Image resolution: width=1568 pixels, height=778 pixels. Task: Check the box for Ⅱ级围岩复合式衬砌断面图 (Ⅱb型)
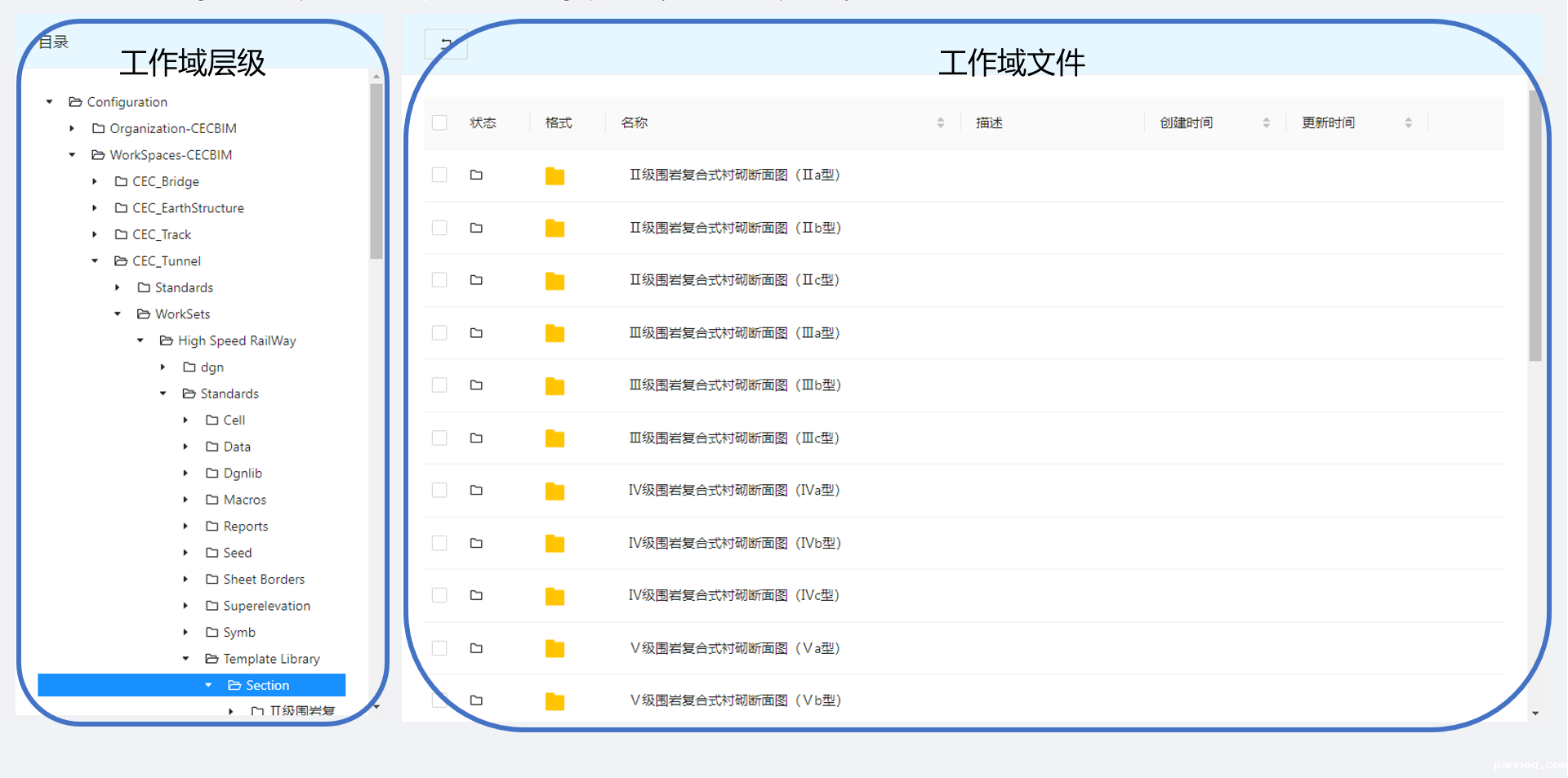click(439, 228)
